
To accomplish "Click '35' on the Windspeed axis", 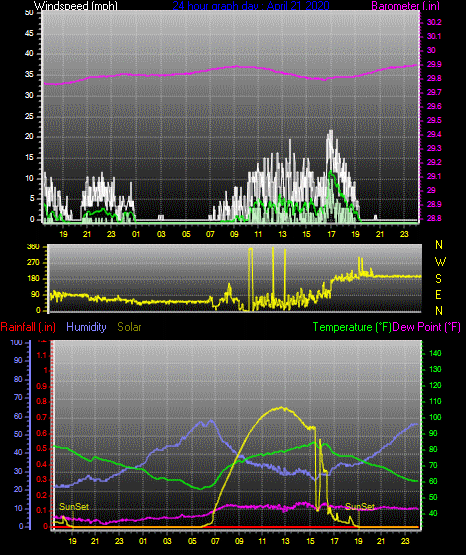I will (x=29, y=75).
